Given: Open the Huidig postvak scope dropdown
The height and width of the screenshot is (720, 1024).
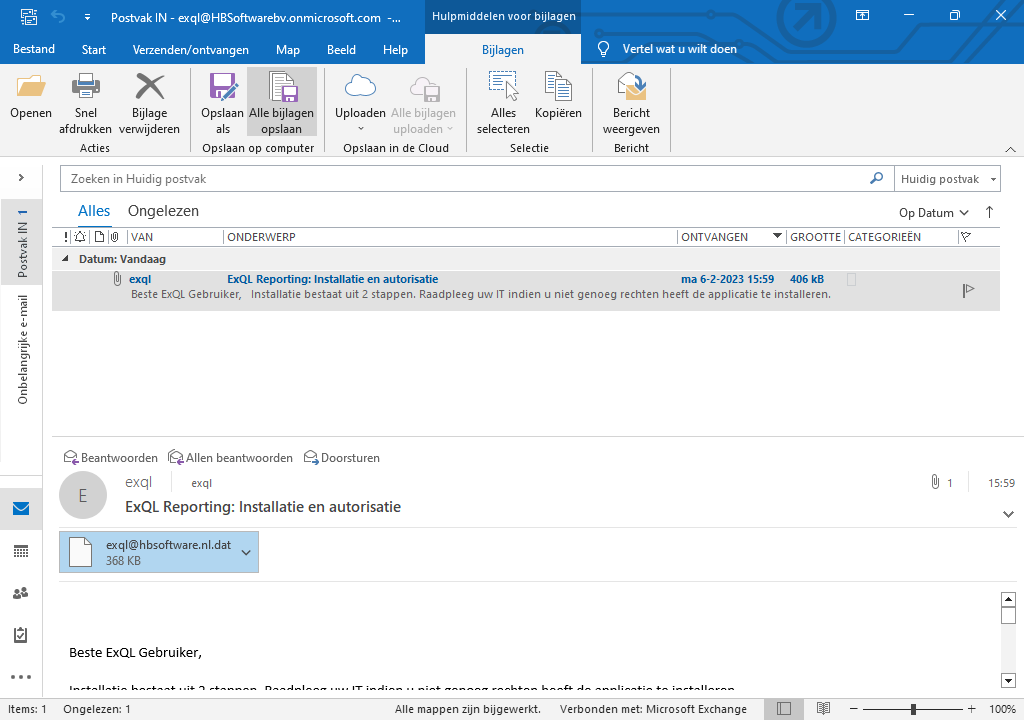Looking at the screenshot, I should point(946,179).
